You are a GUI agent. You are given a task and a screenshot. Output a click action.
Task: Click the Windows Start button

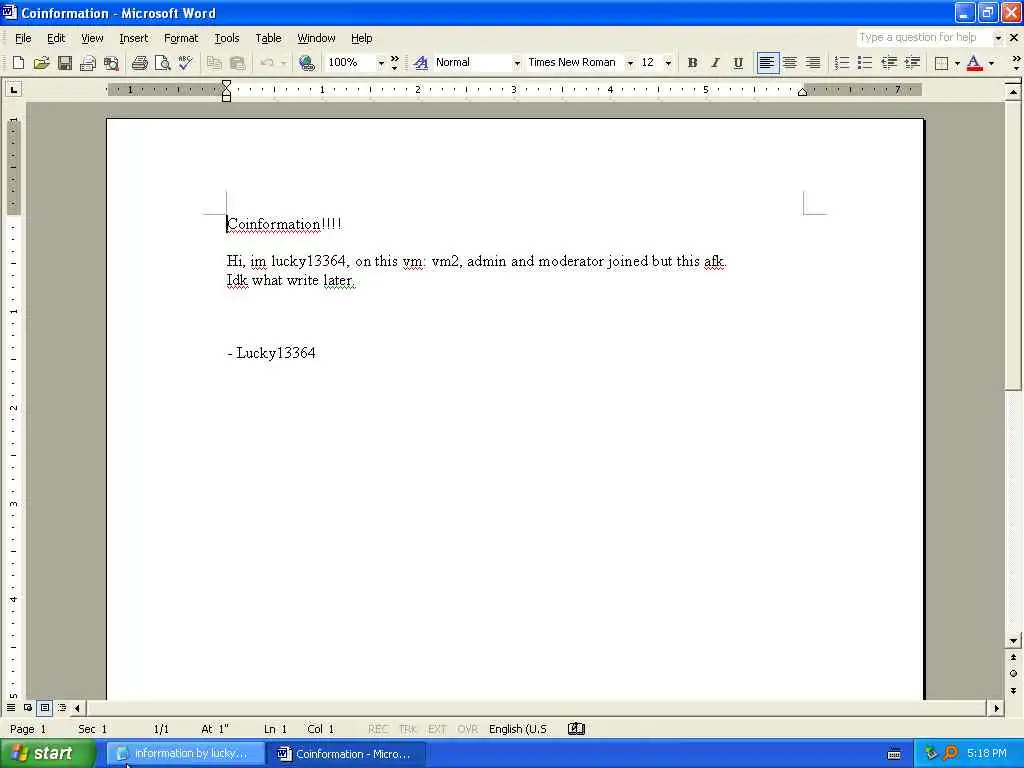[x=48, y=753]
